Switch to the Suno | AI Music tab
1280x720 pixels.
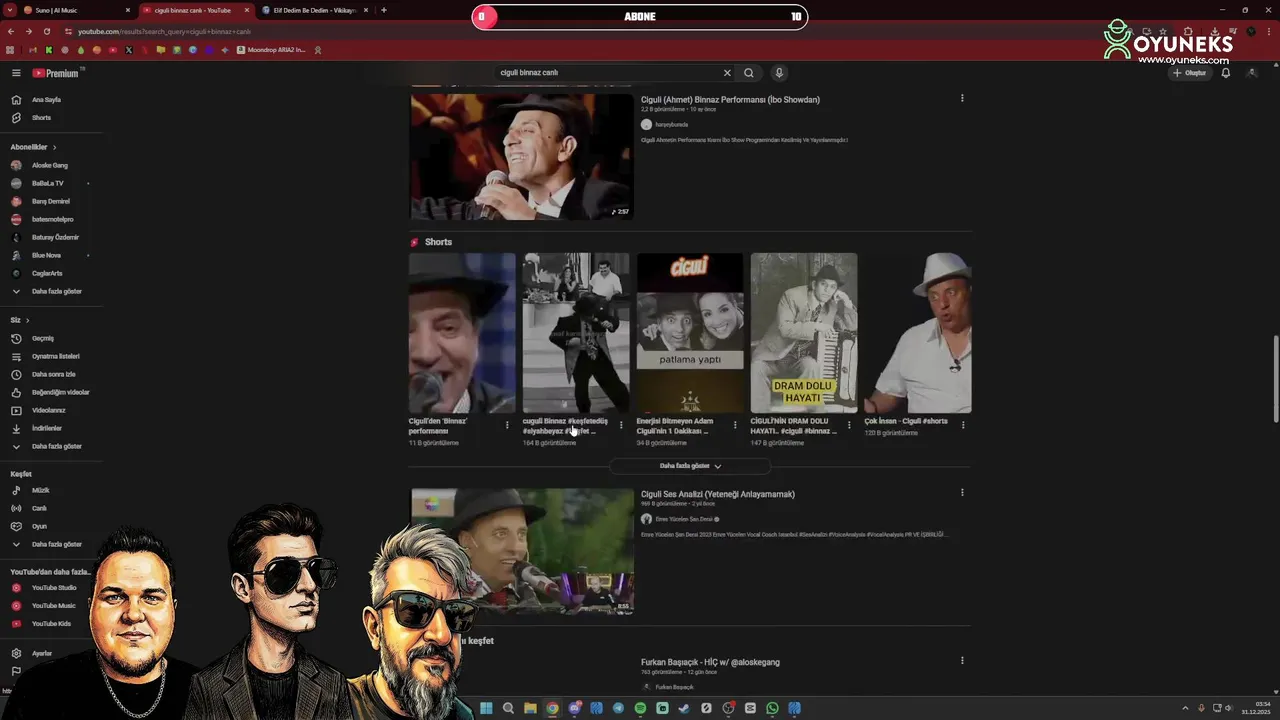point(77,10)
